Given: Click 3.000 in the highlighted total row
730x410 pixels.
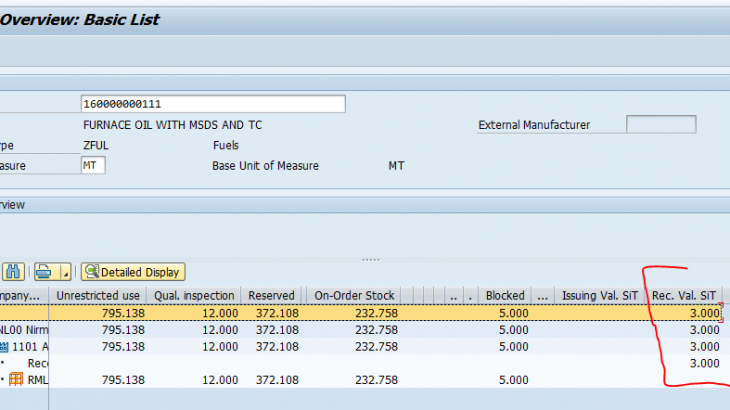Looking at the screenshot, I should click(x=705, y=313).
